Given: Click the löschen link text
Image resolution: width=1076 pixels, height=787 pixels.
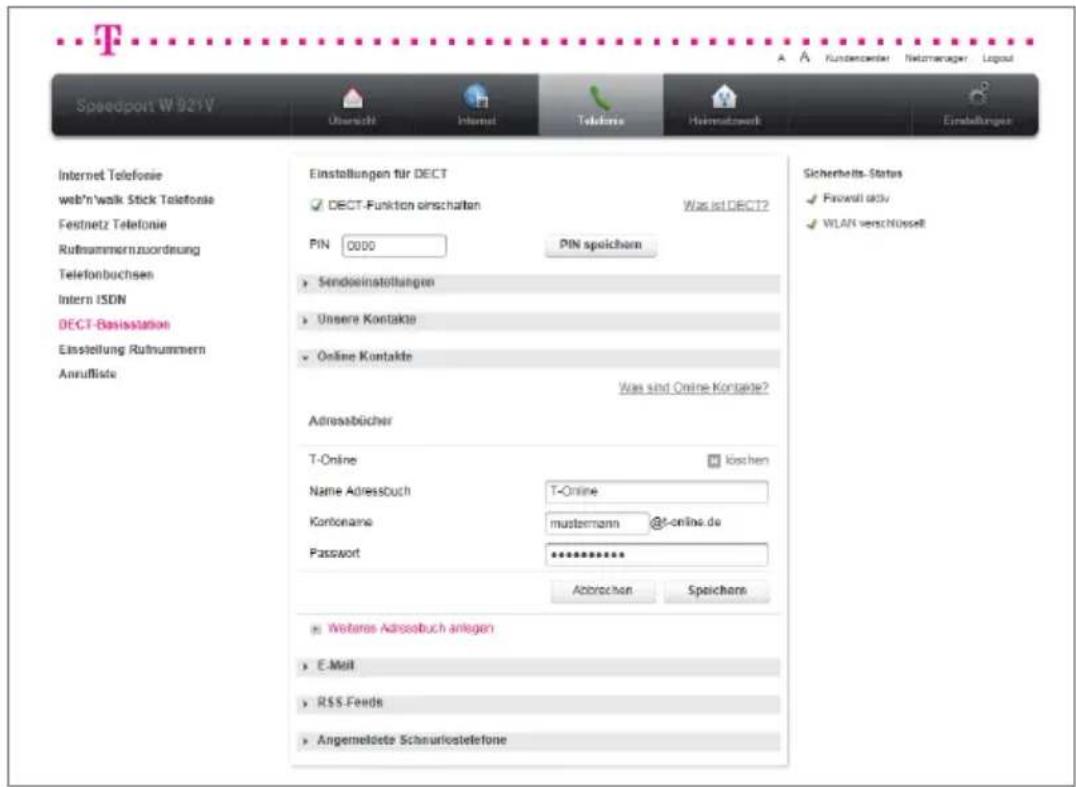Looking at the screenshot, I should click(x=747, y=460).
